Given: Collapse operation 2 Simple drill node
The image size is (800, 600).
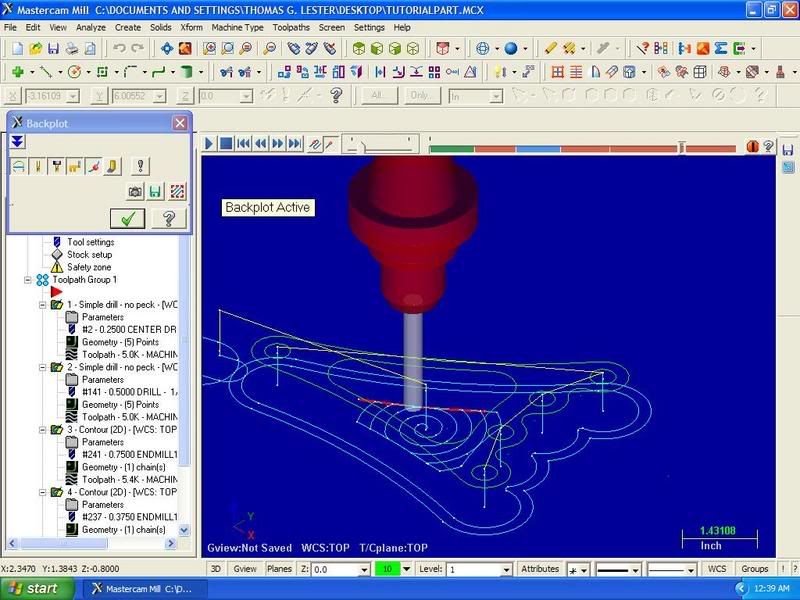Looking at the screenshot, I should [x=42, y=367].
